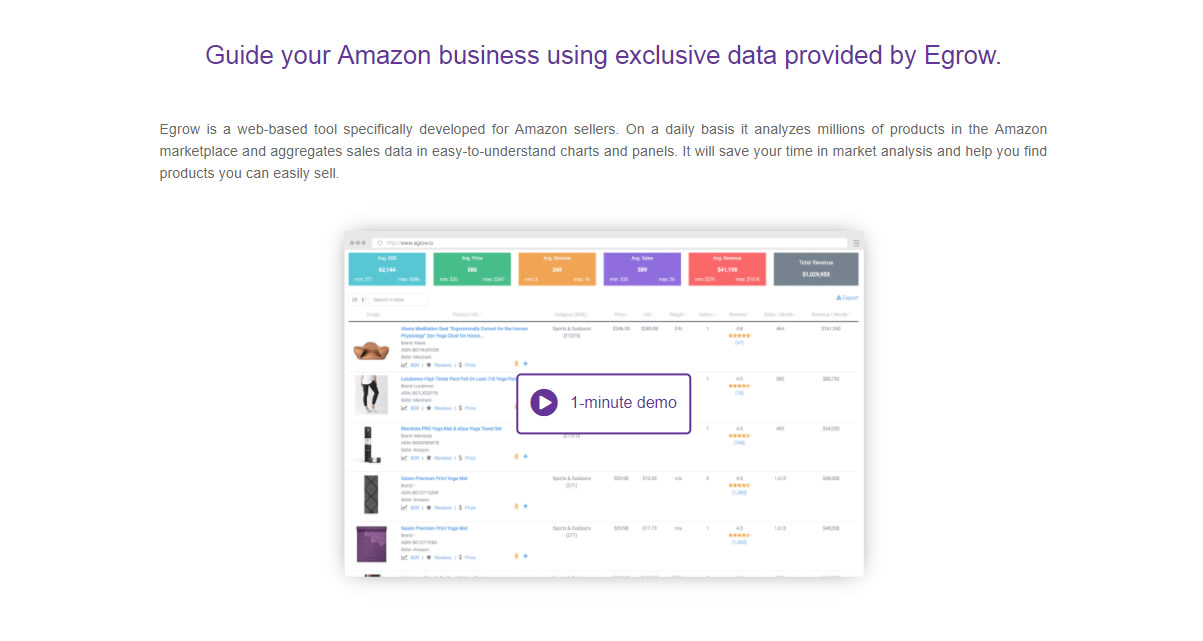Image resolution: width=1203 pixels, height=641 pixels.
Task: Select the teal Avg. BSR card
Action: pyautogui.click(x=386, y=268)
